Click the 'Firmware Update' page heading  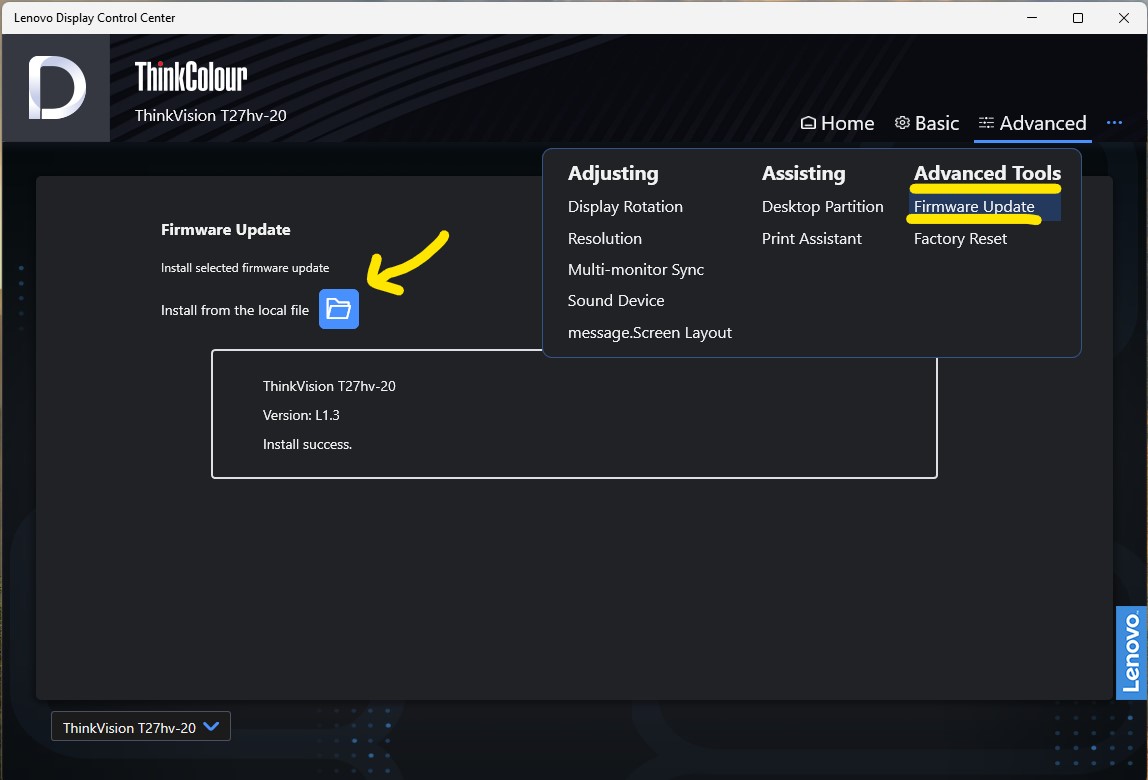click(226, 229)
